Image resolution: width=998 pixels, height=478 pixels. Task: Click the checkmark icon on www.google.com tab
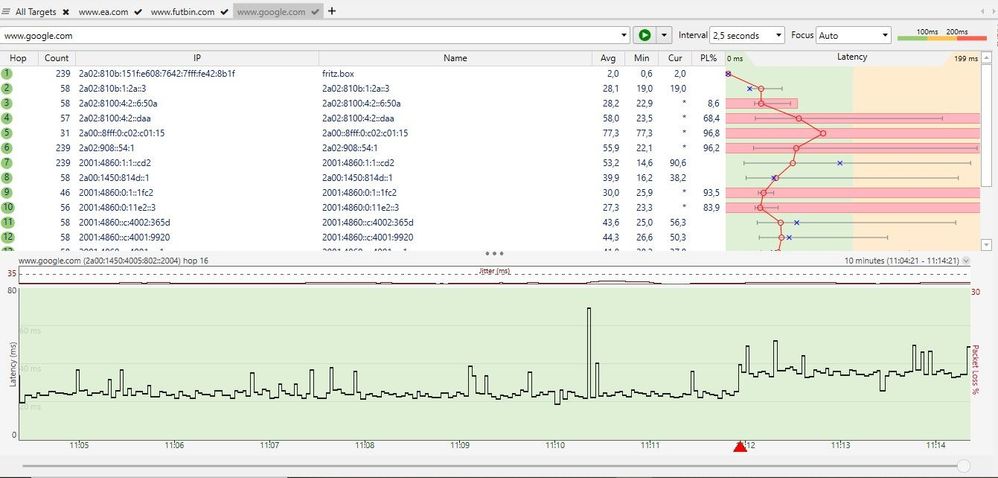pyautogui.click(x=315, y=11)
